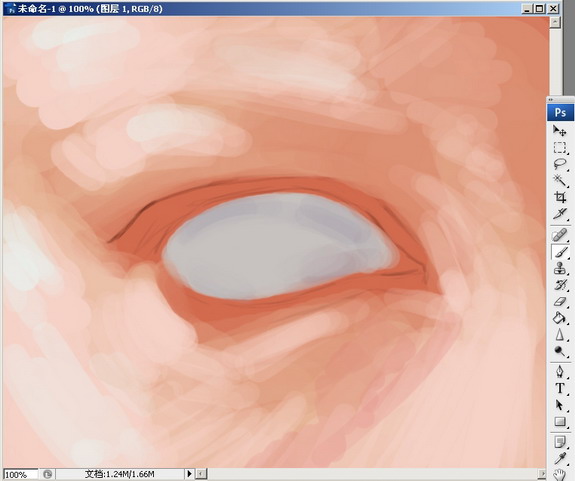Select the History Brush tool
Viewport: 575px width, 481px height.
point(560,285)
